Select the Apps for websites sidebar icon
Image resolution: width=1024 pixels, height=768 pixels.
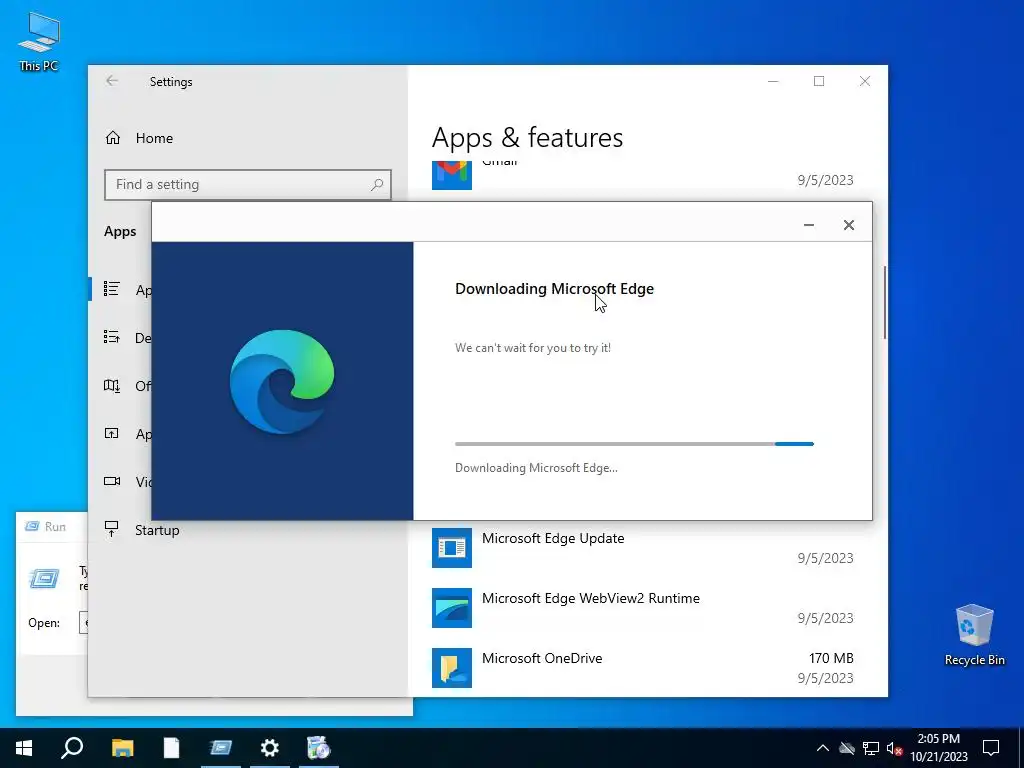tap(112, 434)
